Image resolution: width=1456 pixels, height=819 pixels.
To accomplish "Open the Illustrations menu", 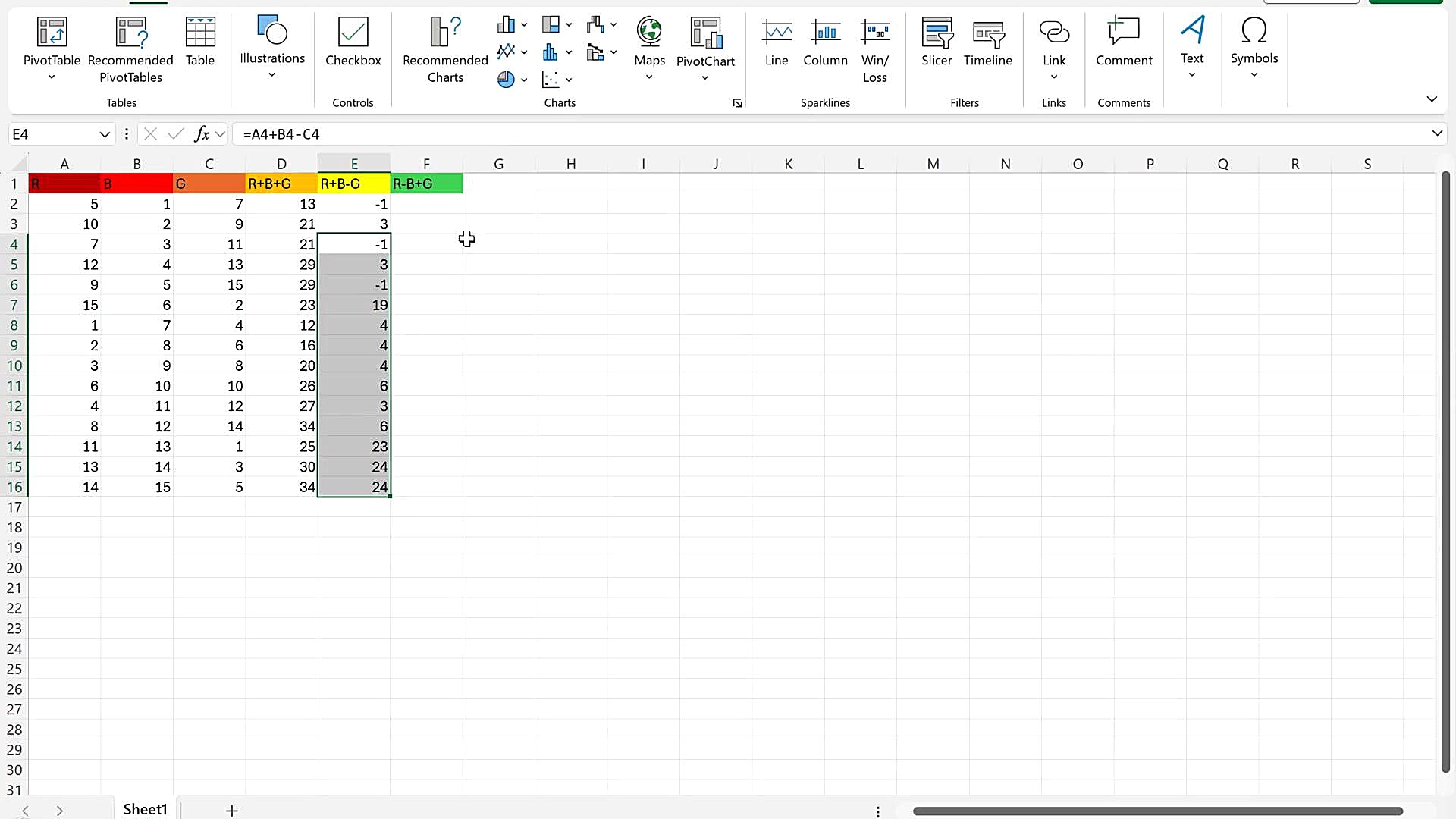I will [272, 47].
